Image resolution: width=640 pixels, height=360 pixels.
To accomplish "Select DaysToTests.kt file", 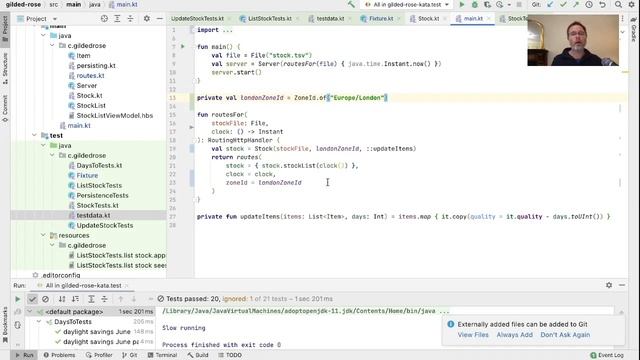I will click(x=99, y=165).
